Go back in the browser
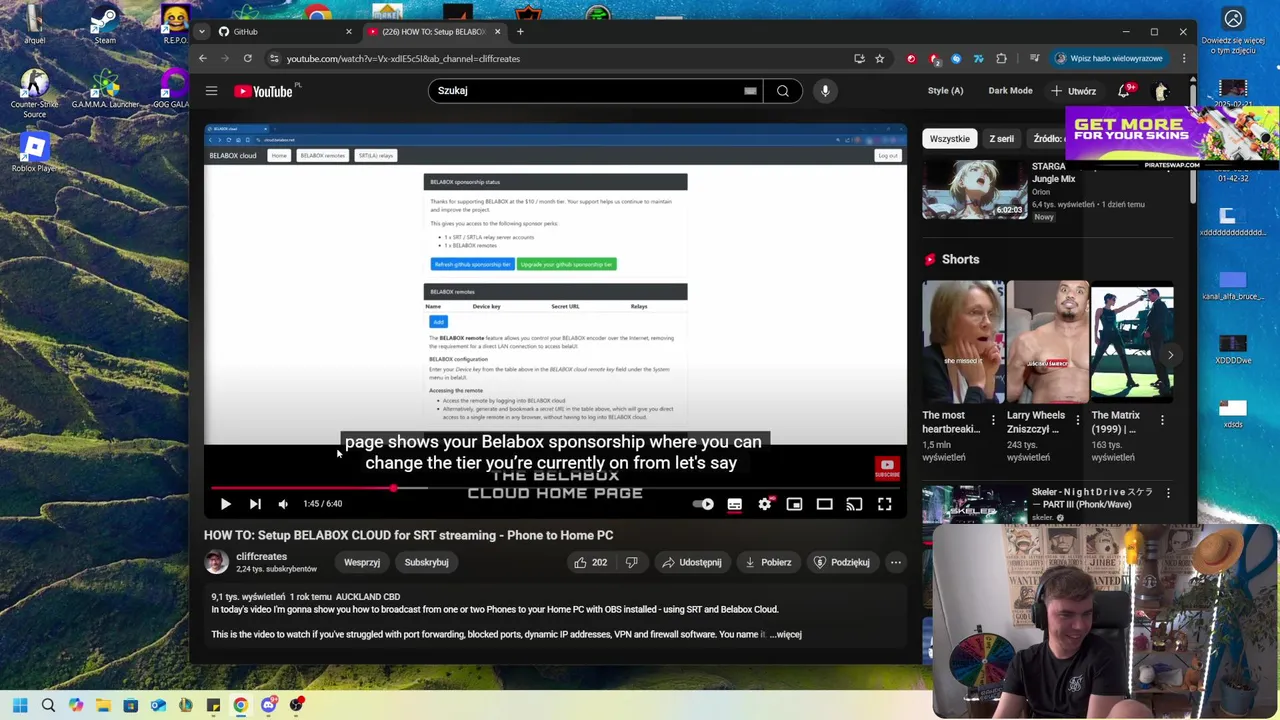 [202, 59]
